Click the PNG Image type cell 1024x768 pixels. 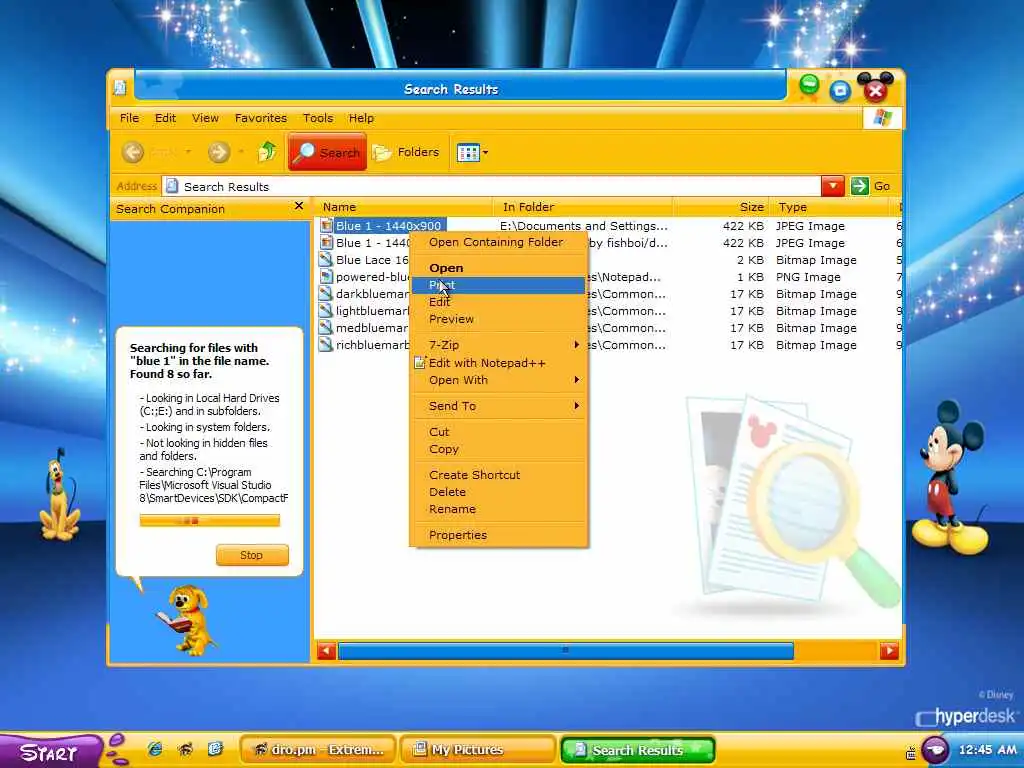tap(808, 277)
